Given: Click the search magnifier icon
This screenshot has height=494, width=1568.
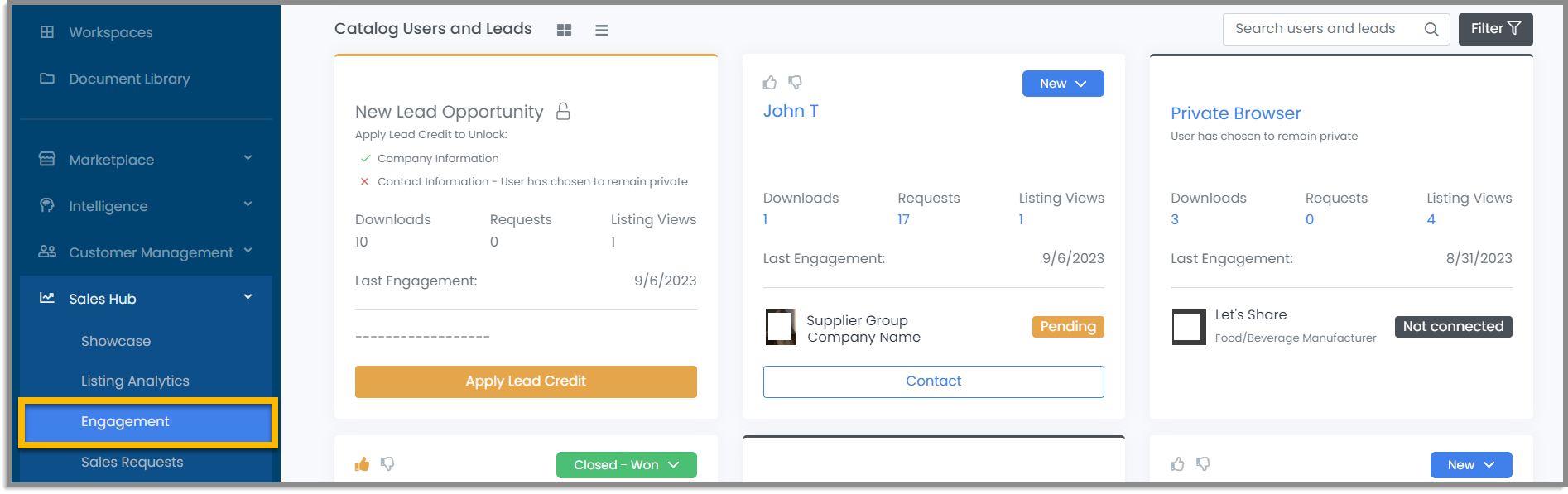Looking at the screenshot, I should [x=1431, y=29].
